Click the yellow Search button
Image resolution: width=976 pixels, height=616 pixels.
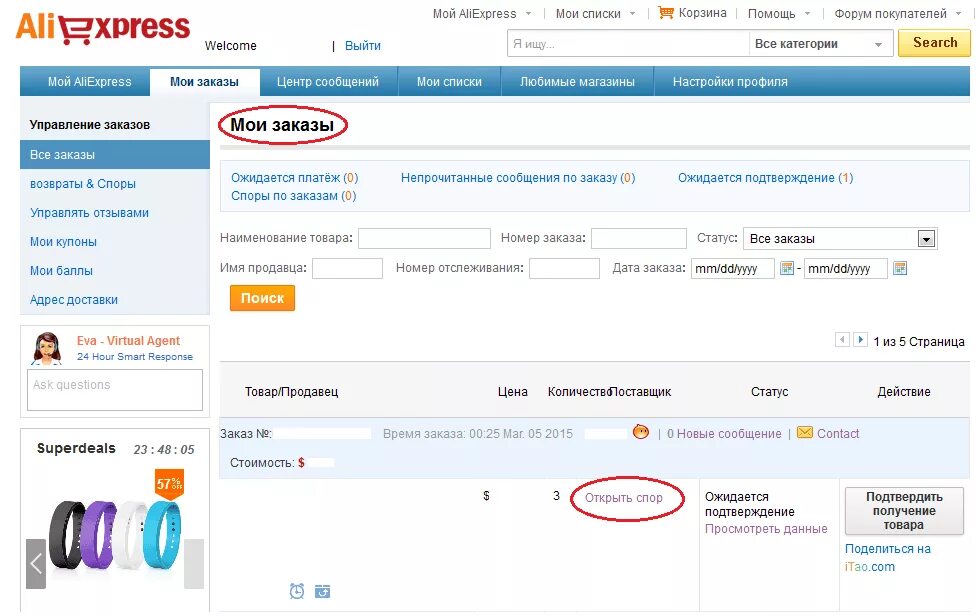pos(934,43)
